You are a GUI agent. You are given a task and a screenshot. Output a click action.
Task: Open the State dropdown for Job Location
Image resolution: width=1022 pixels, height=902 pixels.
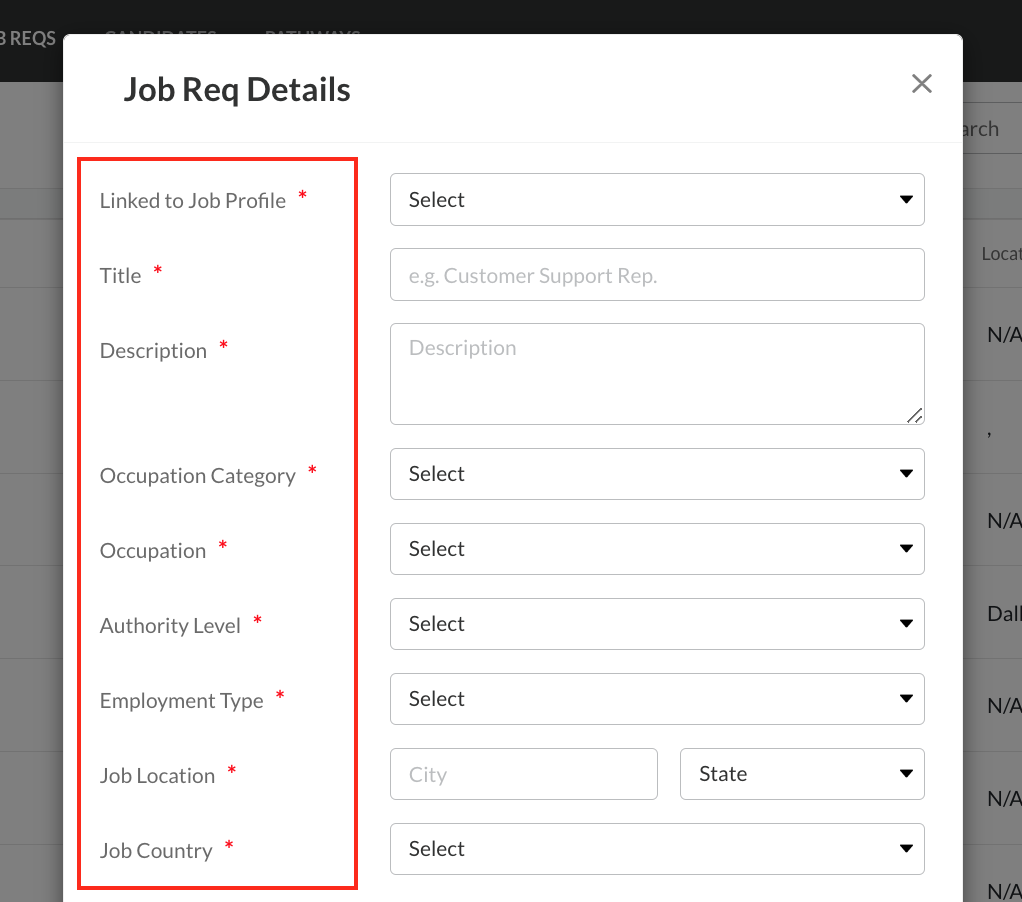click(x=801, y=773)
